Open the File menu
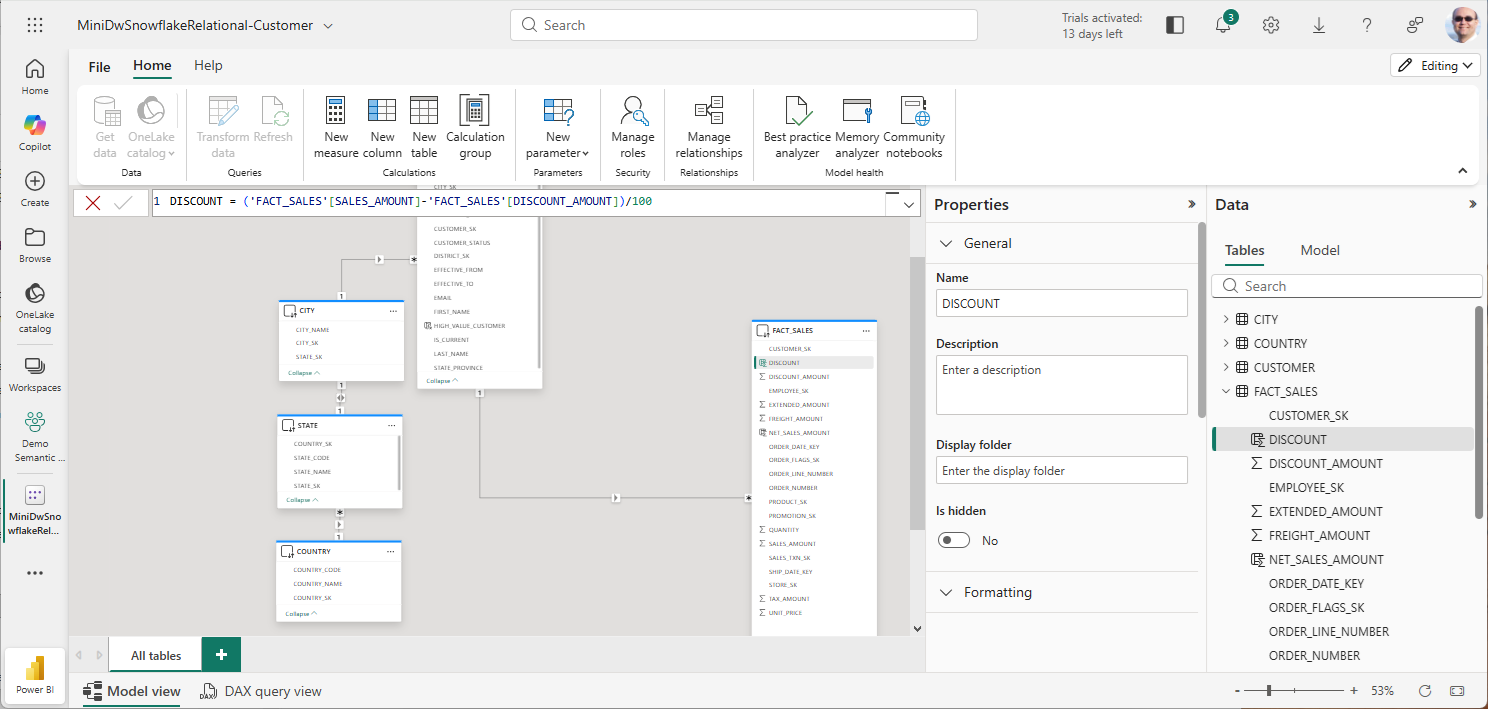1488x709 pixels. [99, 66]
